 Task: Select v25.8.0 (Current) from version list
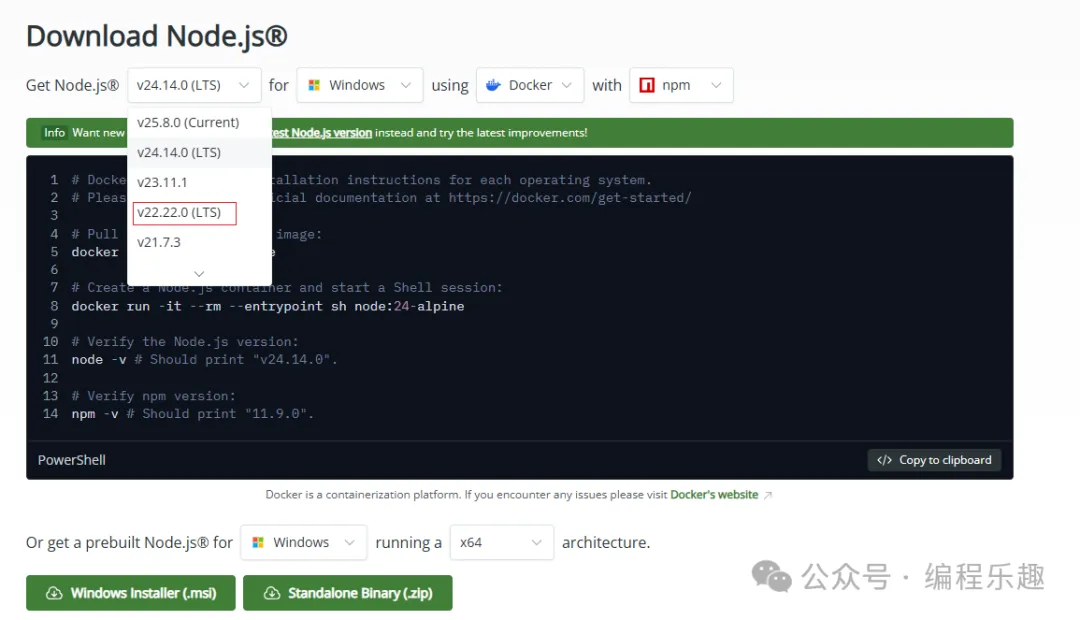[x=187, y=122]
